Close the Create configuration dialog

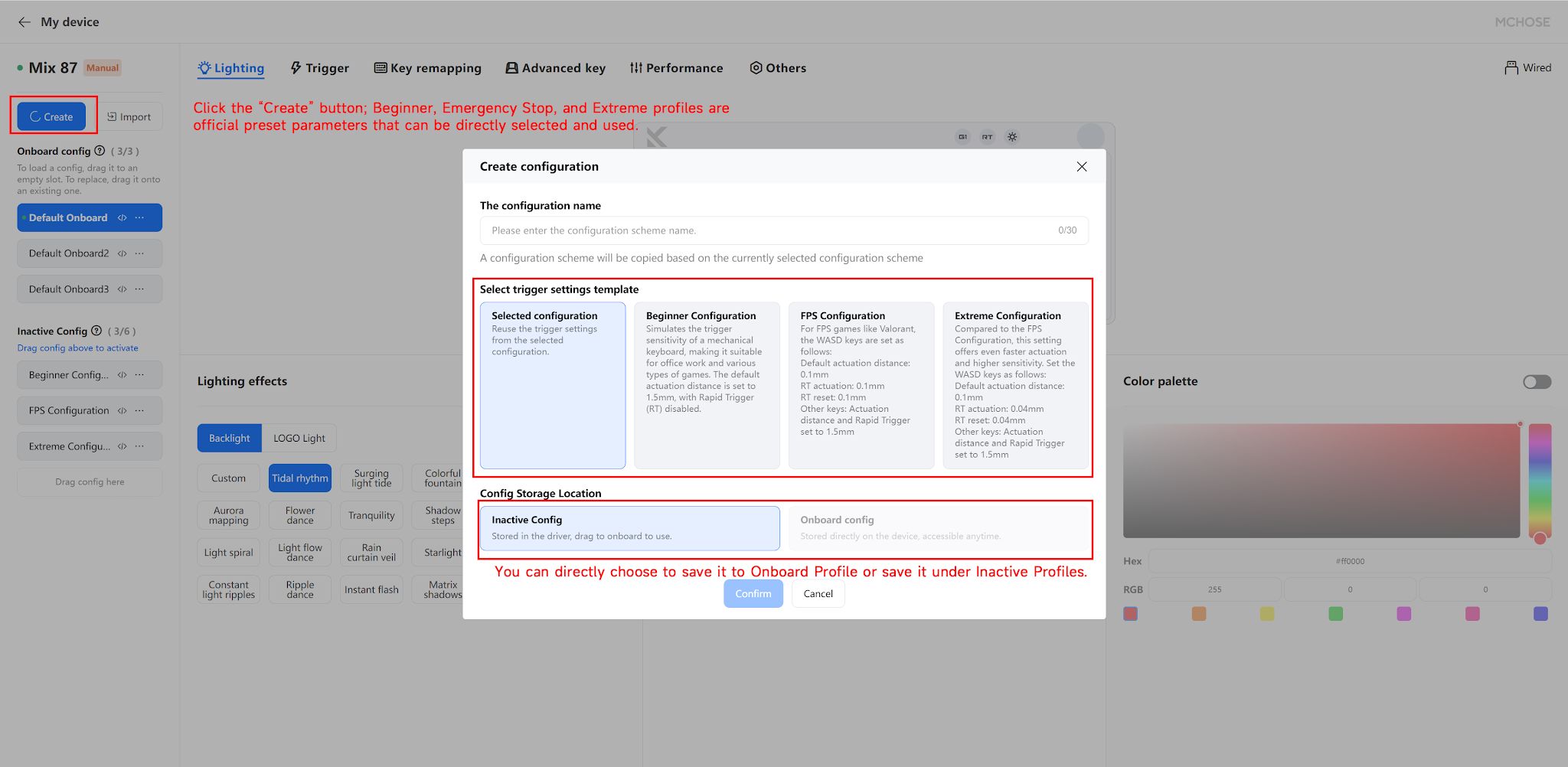[x=1082, y=167]
